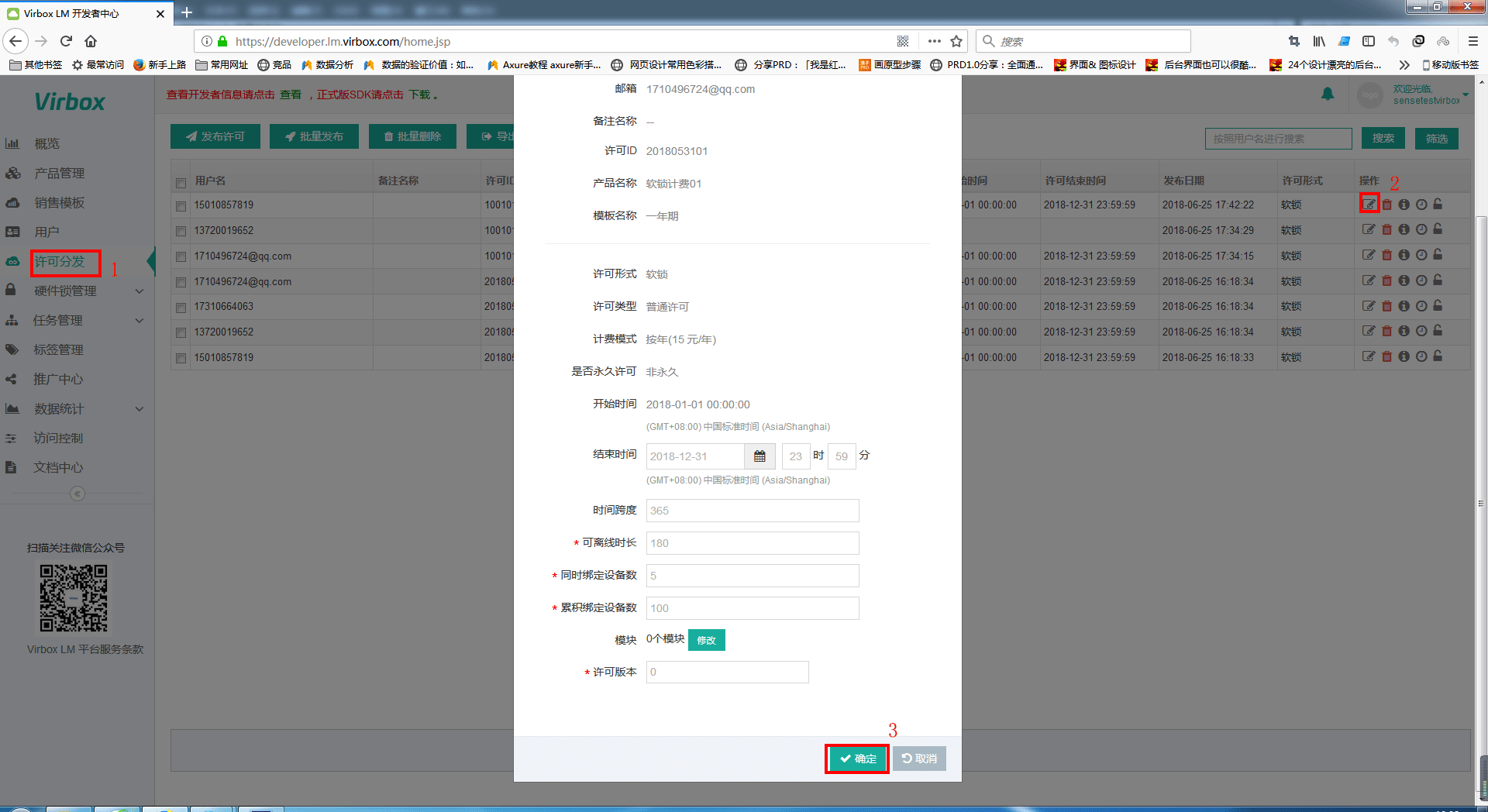Viewport: 1488px width, 812px height.
Task: Click the 修改 button next to modules
Action: pyautogui.click(x=706, y=640)
